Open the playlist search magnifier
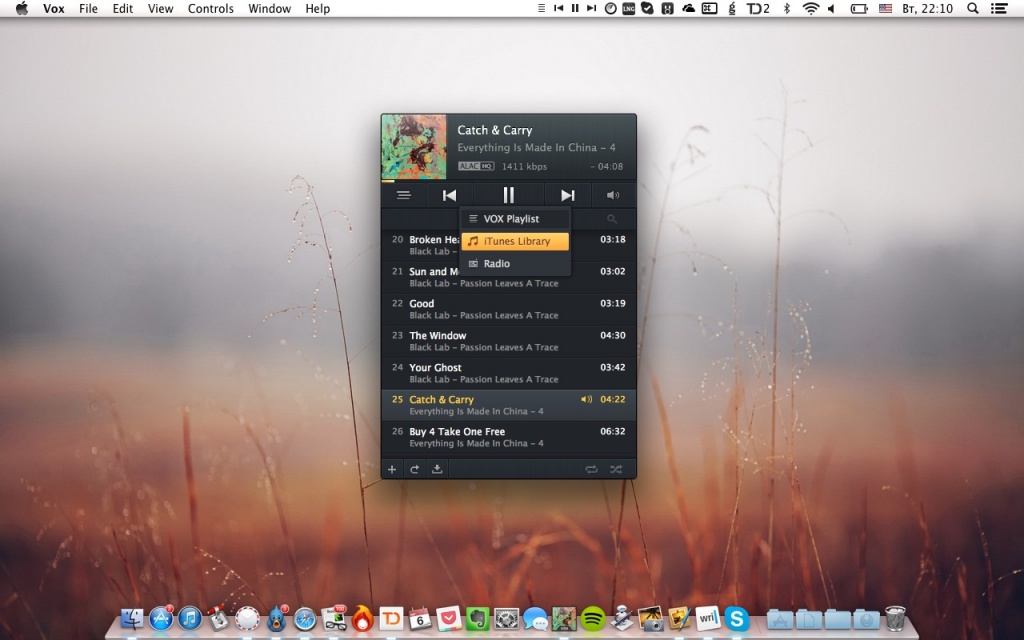Viewport: 1024px width, 640px height. (612, 219)
